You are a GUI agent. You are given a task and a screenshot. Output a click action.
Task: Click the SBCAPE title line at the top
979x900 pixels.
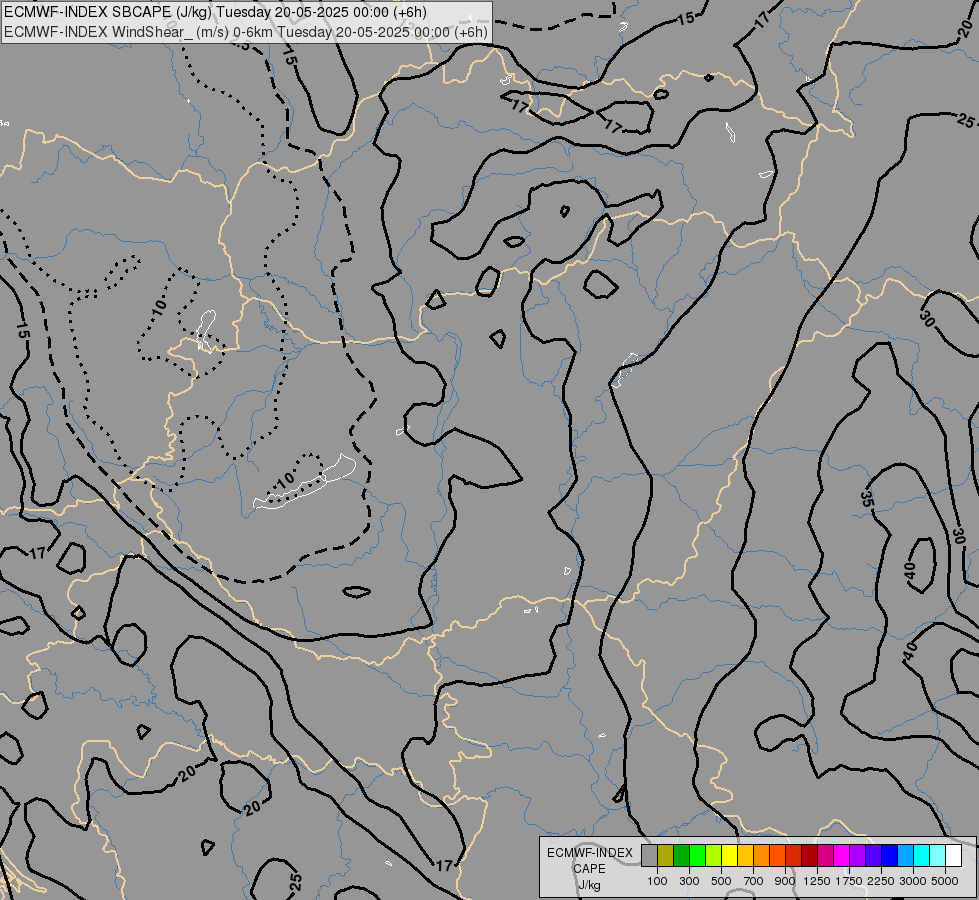click(x=215, y=12)
